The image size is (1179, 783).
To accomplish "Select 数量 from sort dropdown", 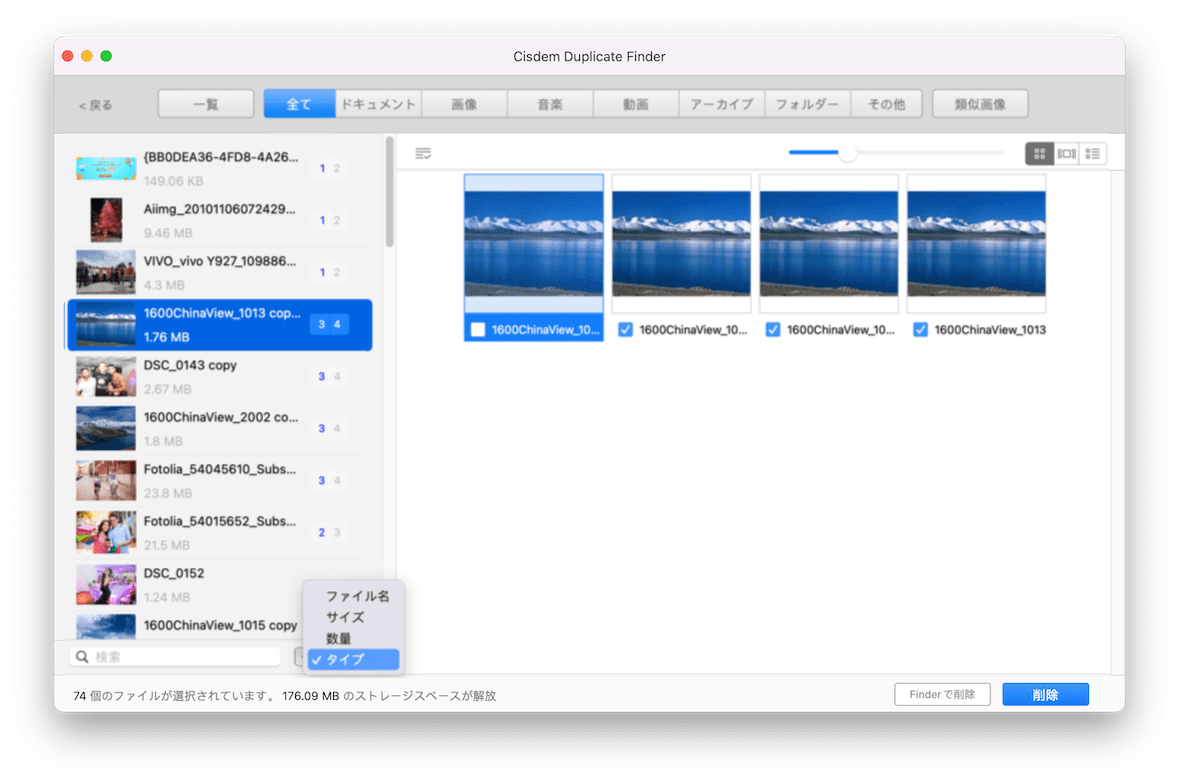I will pyautogui.click(x=339, y=638).
